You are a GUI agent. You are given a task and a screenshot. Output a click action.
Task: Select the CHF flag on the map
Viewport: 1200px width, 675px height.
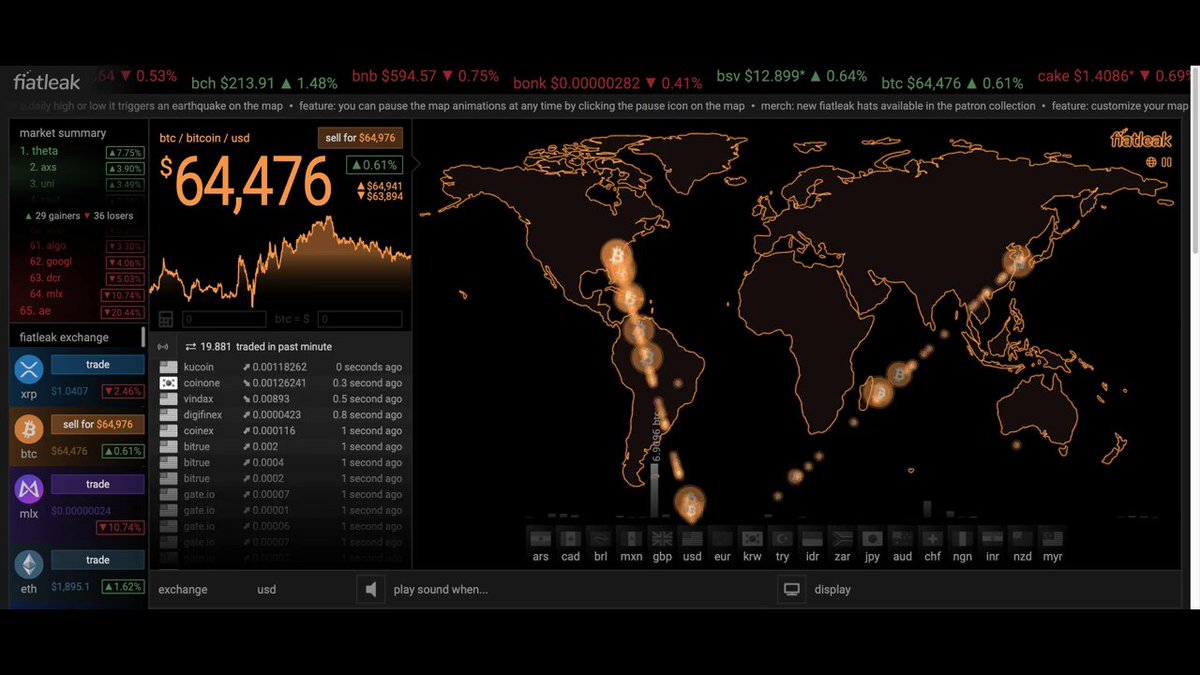click(932, 538)
